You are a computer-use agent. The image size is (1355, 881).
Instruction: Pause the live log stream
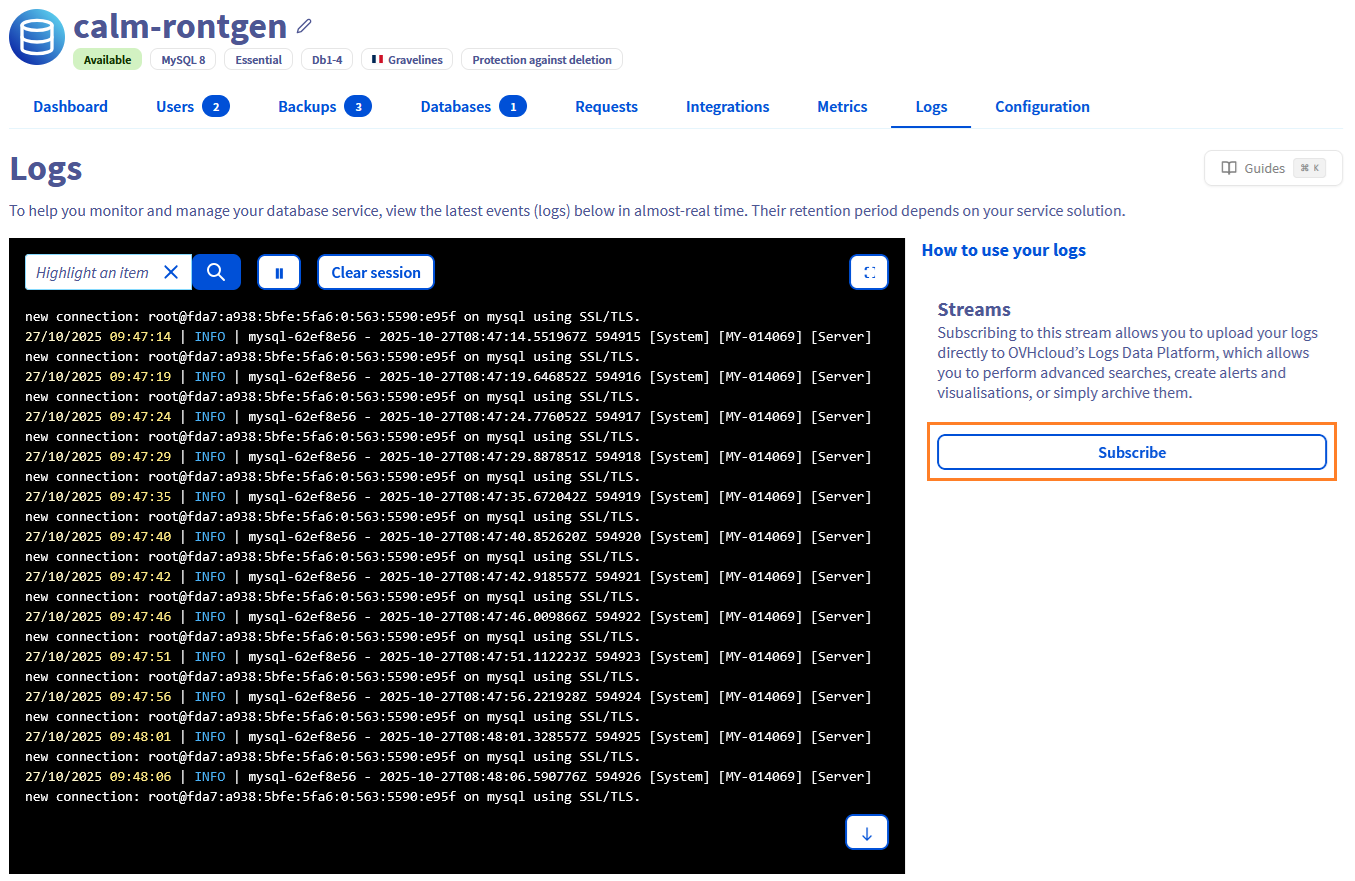[278, 271]
